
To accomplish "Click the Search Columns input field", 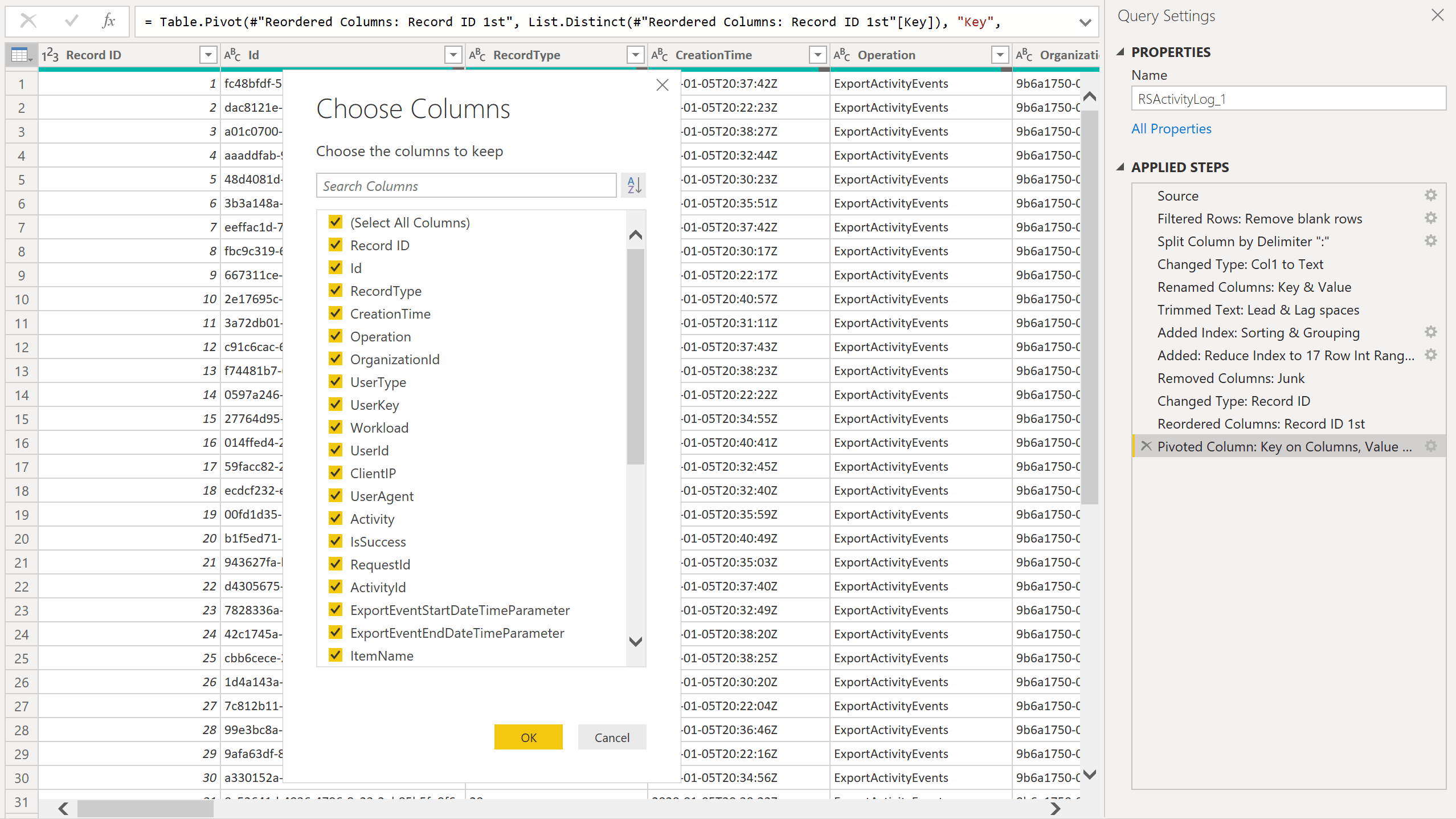I will point(466,186).
